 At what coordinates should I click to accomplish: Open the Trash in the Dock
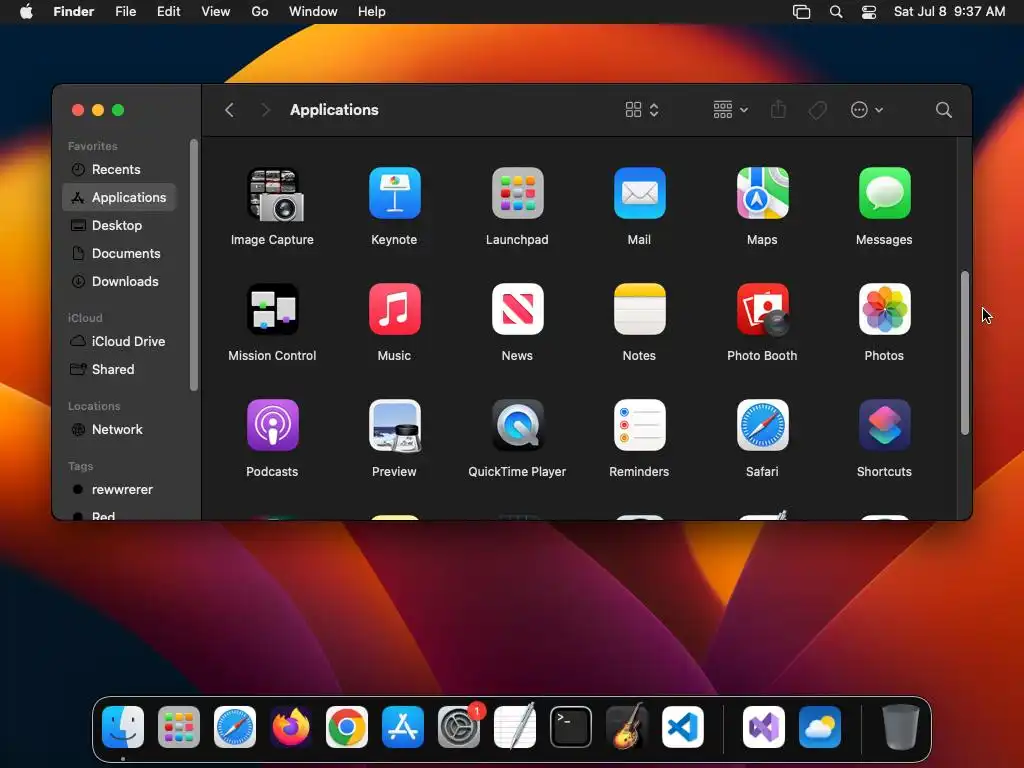pos(901,727)
